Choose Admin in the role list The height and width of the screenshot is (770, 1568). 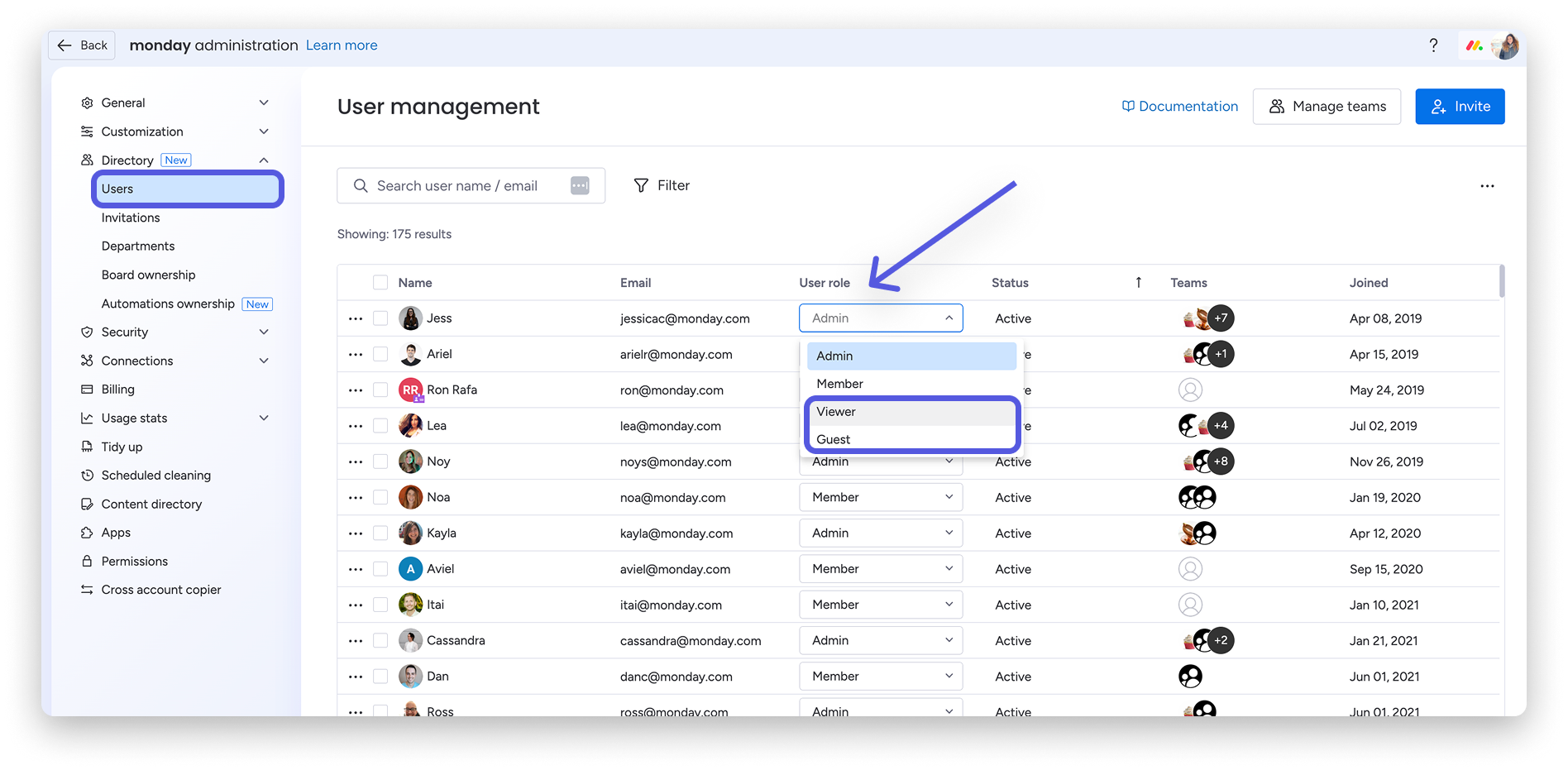(911, 356)
